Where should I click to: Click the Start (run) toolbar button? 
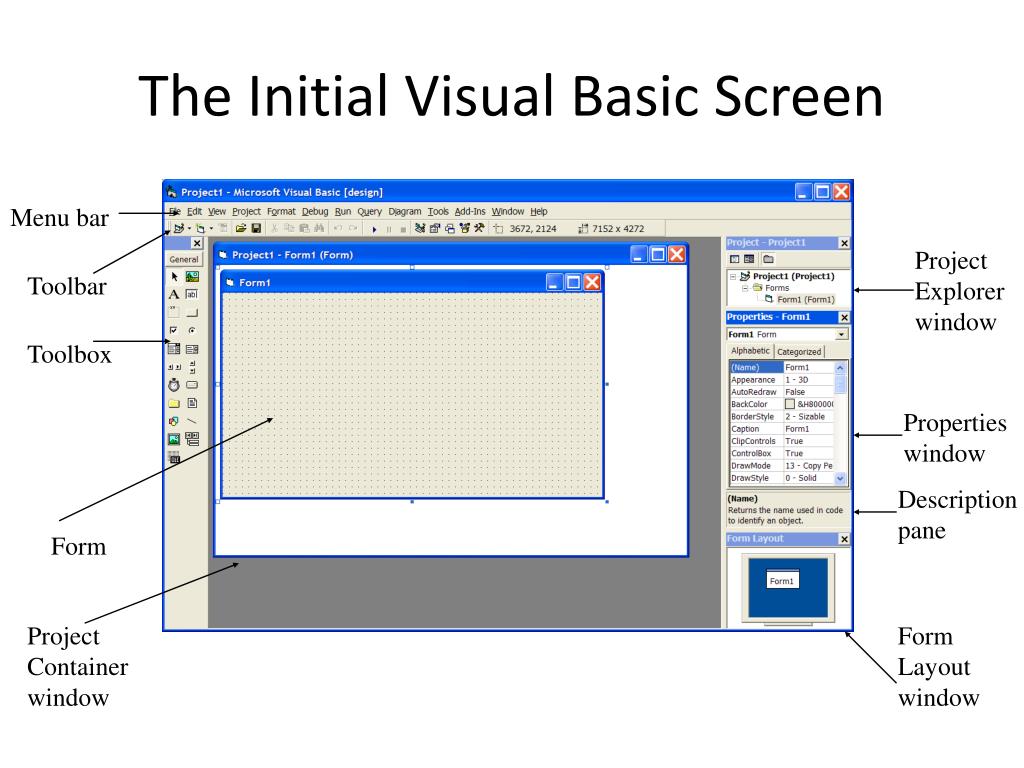tap(374, 229)
